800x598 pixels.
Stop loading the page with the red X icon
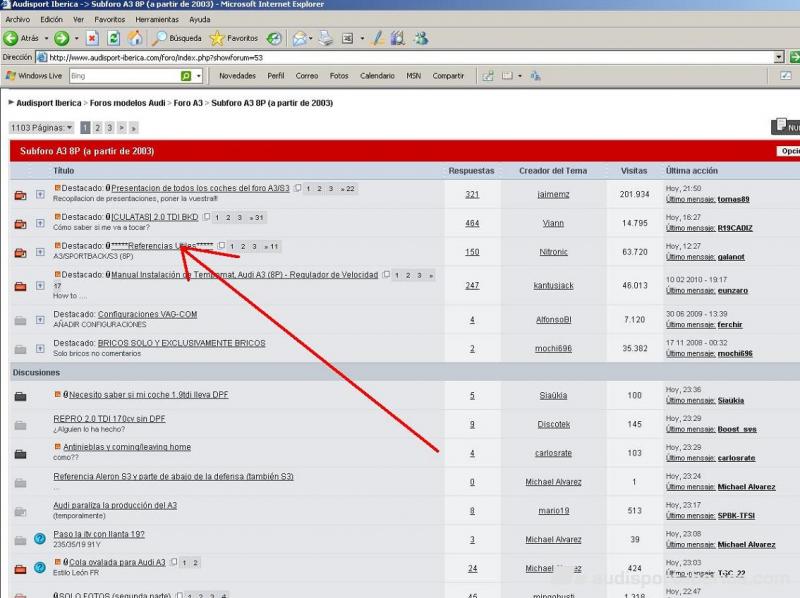click(x=92, y=38)
